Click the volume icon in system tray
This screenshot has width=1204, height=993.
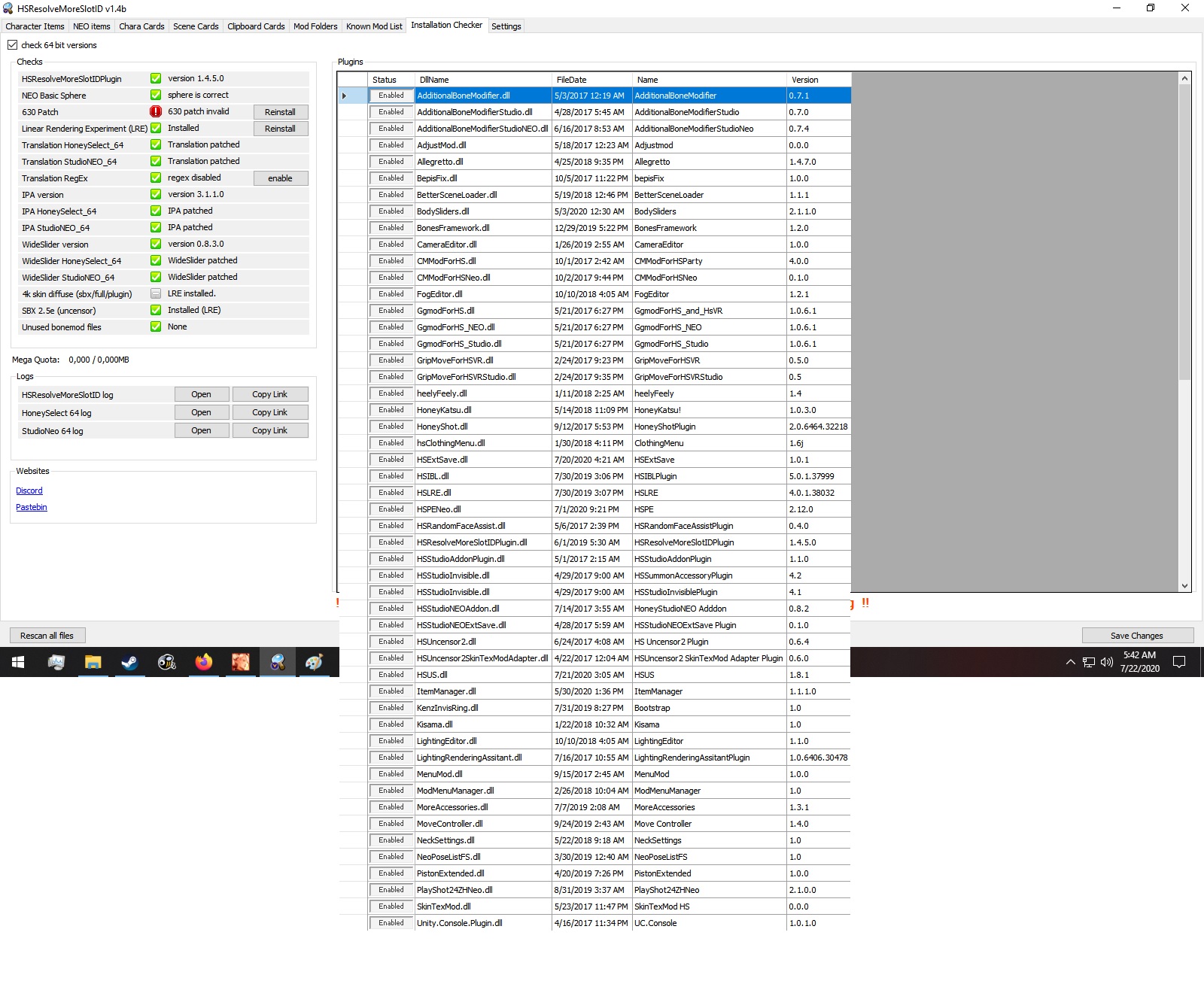pyautogui.click(x=1107, y=662)
